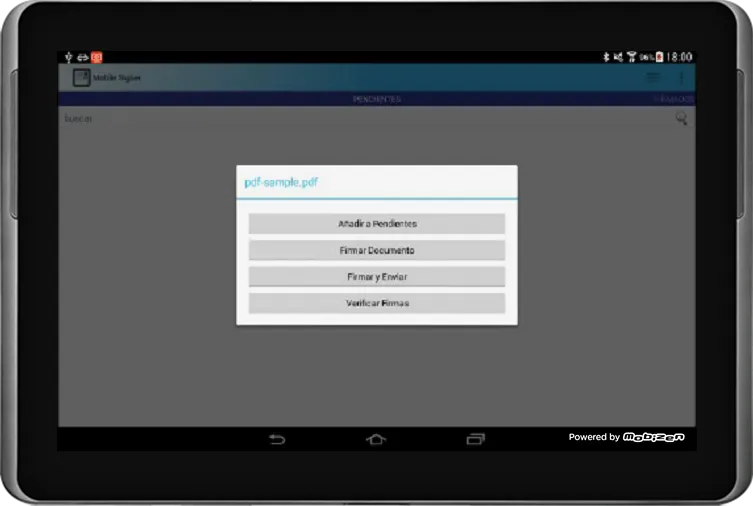Open the recent apps navigation button

click(x=475, y=439)
